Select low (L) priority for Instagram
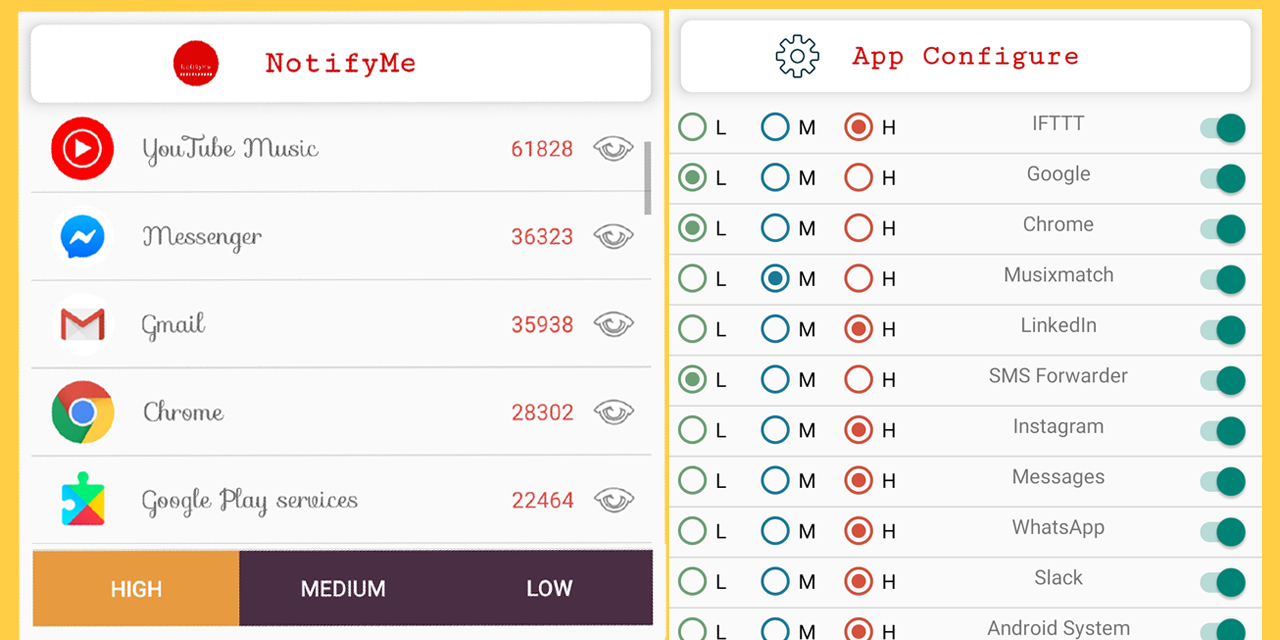 coord(692,430)
